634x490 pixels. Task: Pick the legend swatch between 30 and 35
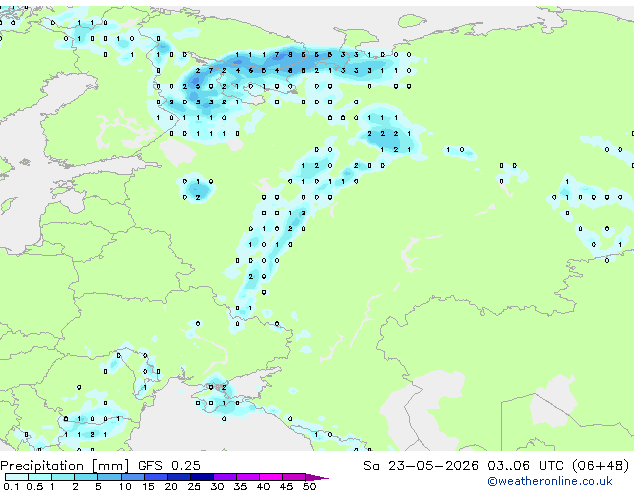[225, 477]
